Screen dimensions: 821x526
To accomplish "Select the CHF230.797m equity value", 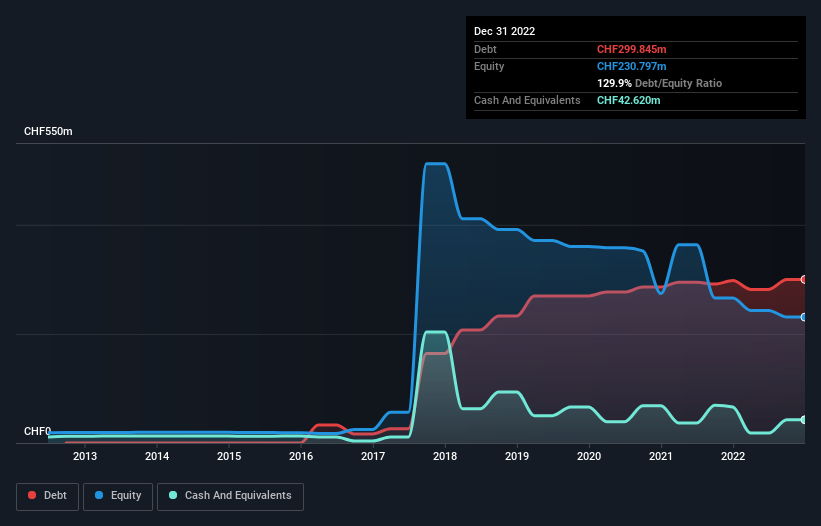I will point(631,66).
